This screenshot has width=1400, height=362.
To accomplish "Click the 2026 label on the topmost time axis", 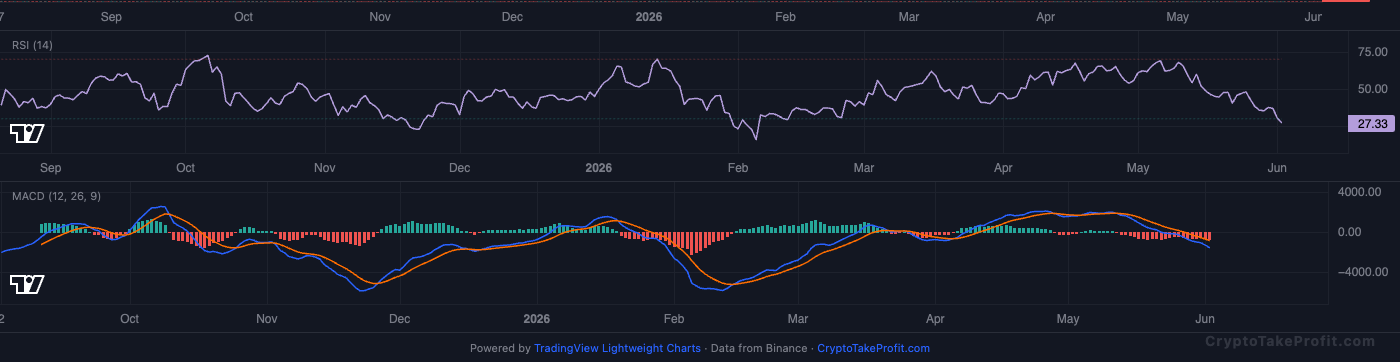I will [649, 17].
